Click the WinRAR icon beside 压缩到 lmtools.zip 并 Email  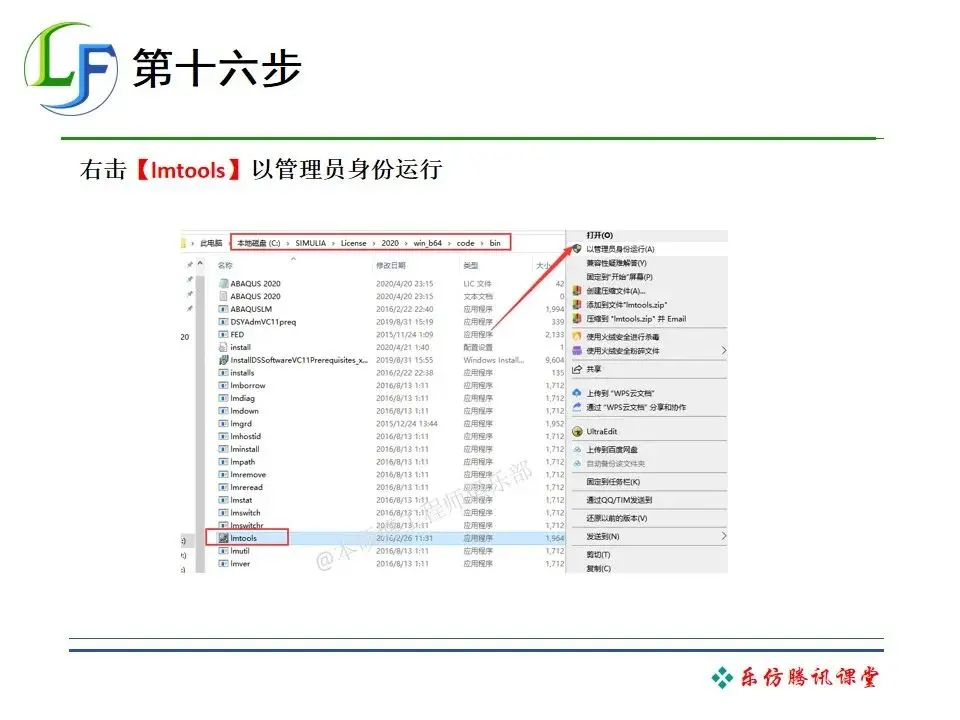tap(577, 318)
